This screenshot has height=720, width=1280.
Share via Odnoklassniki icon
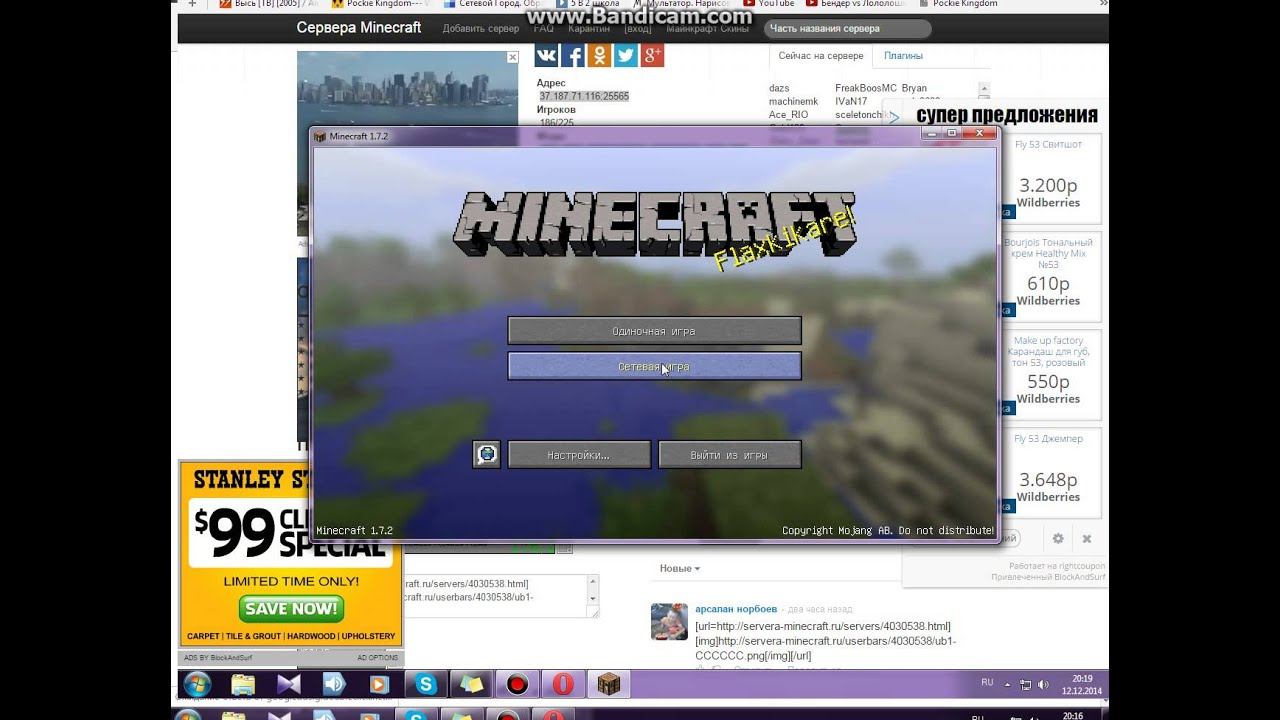coord(599,55)
